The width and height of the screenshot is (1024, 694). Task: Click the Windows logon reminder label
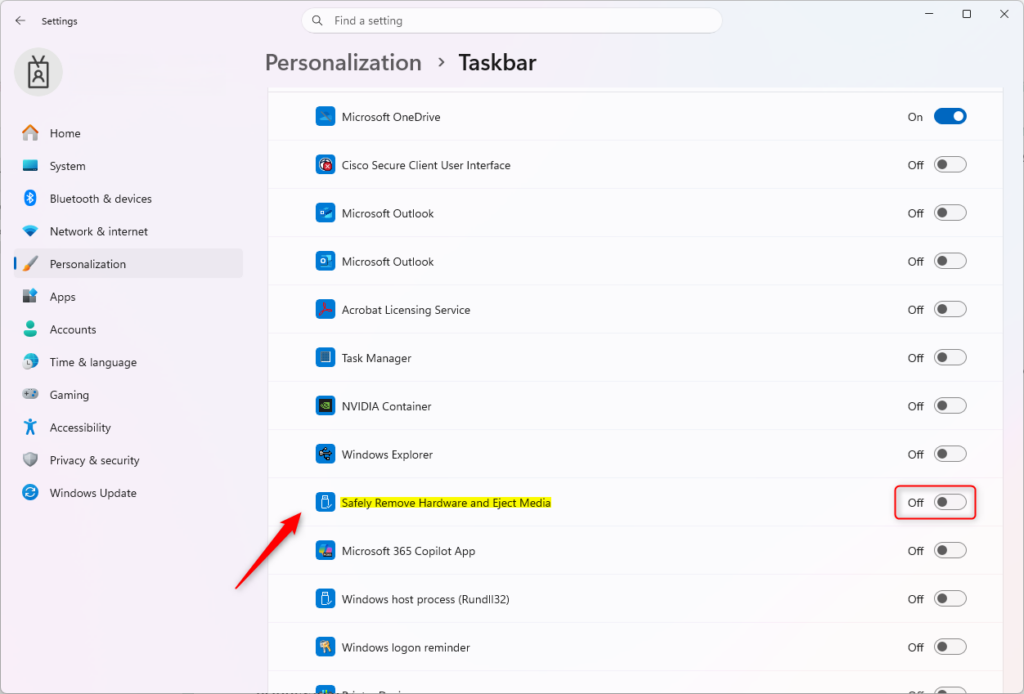[406, 648]
